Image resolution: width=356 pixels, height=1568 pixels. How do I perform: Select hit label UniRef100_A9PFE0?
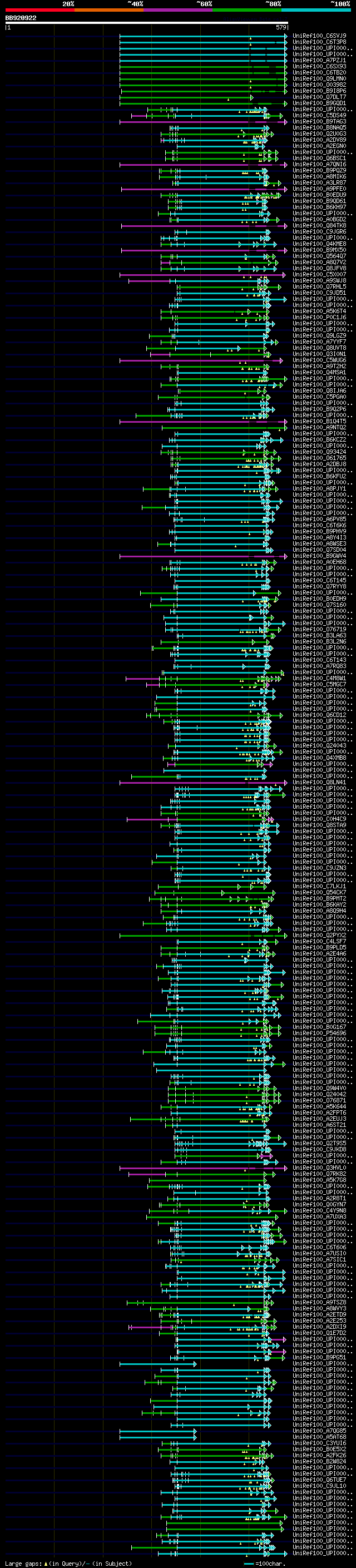(x=319, y=189)
